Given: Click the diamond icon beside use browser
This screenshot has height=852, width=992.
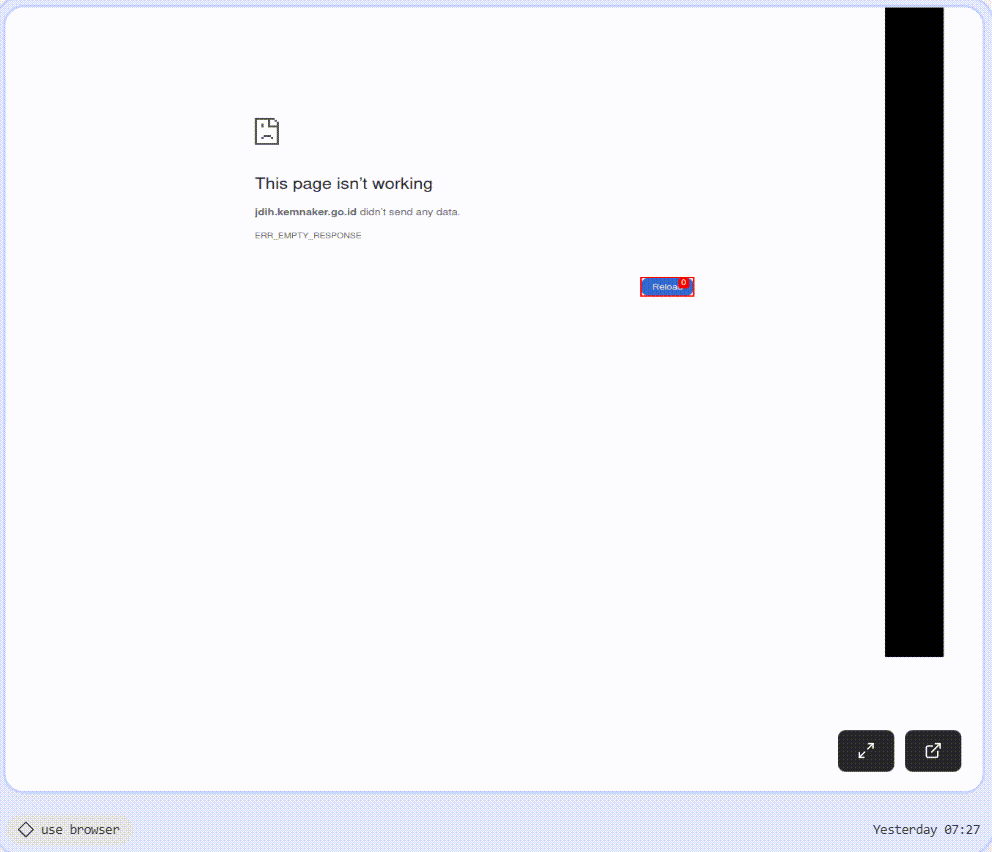Looking at the screenshot, I should point(25,829).
